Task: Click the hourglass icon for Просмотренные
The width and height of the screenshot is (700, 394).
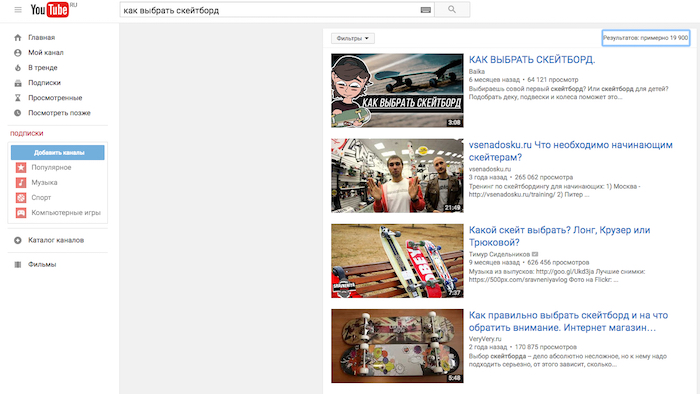Action: (x=18, y=98)
